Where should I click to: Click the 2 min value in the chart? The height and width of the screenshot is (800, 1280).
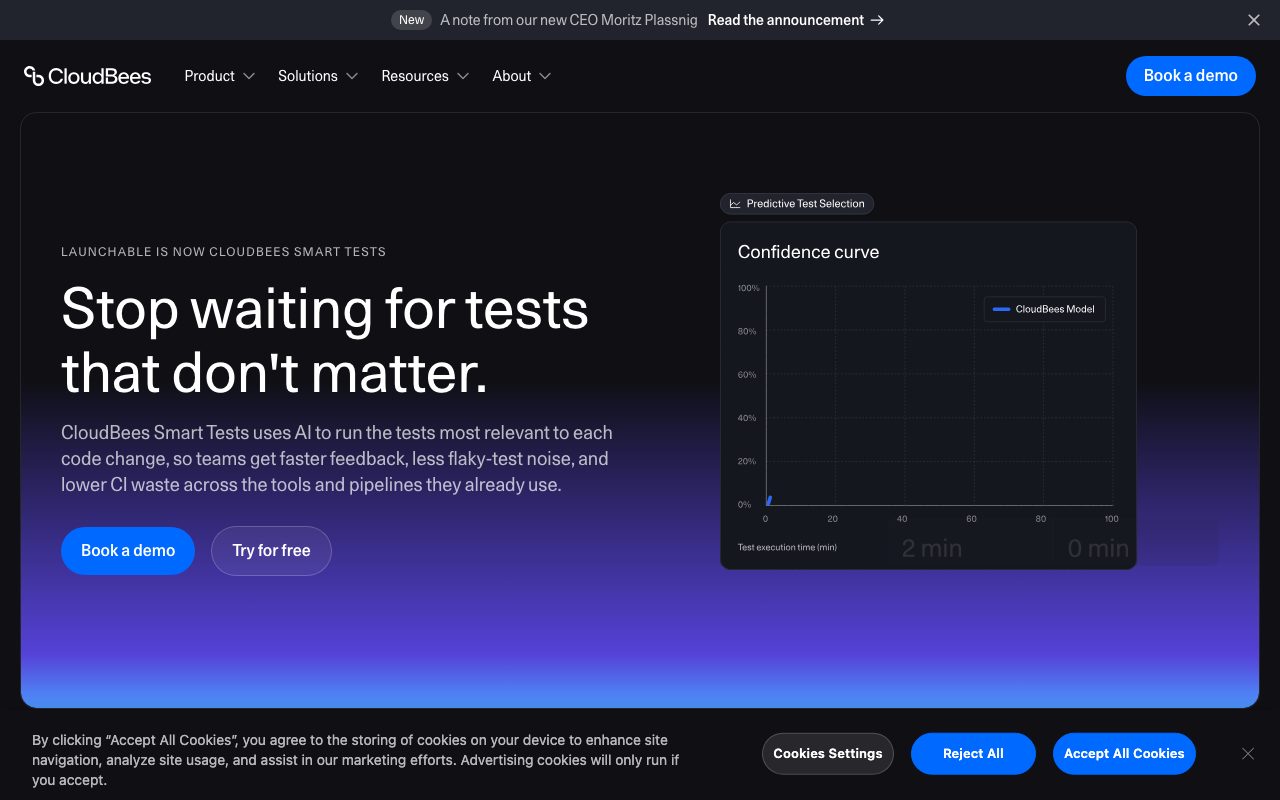click(x=932, y=548)
